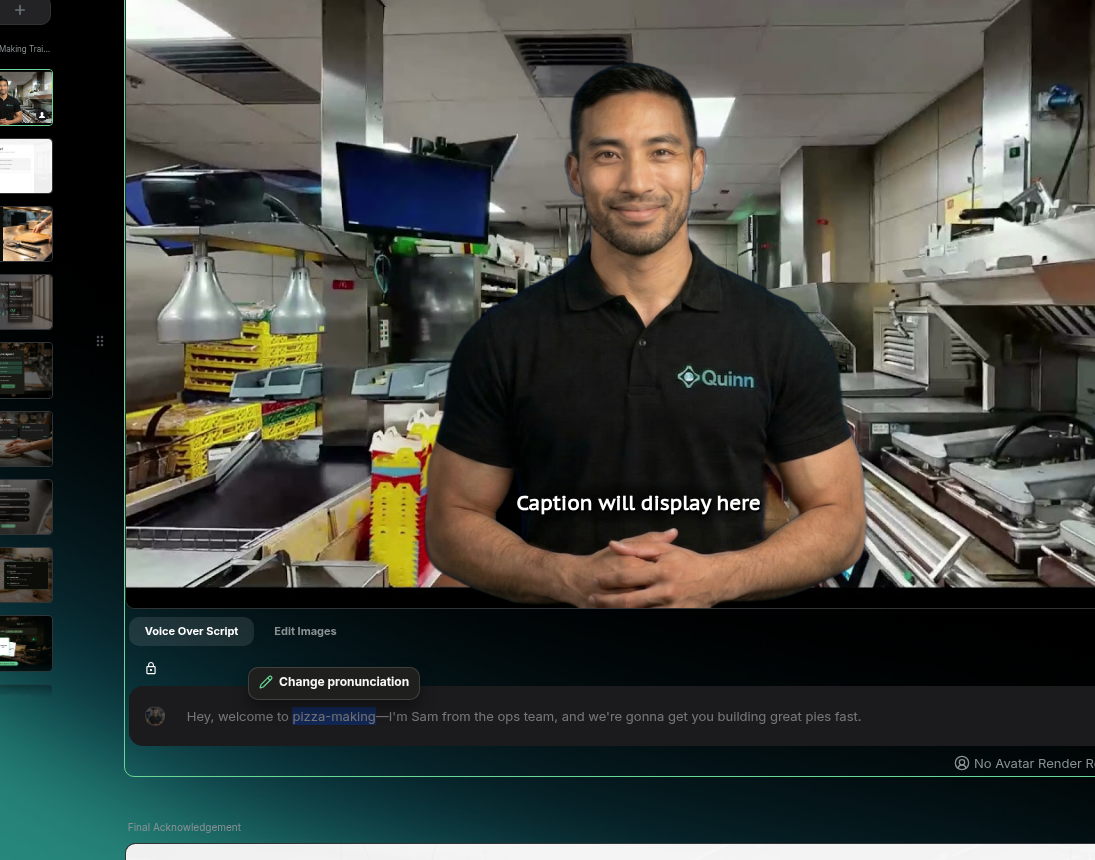Viewport: 1095px width, 860px height.
Task: Open the thumbnail with green answer options
Action: click(26, 370)
